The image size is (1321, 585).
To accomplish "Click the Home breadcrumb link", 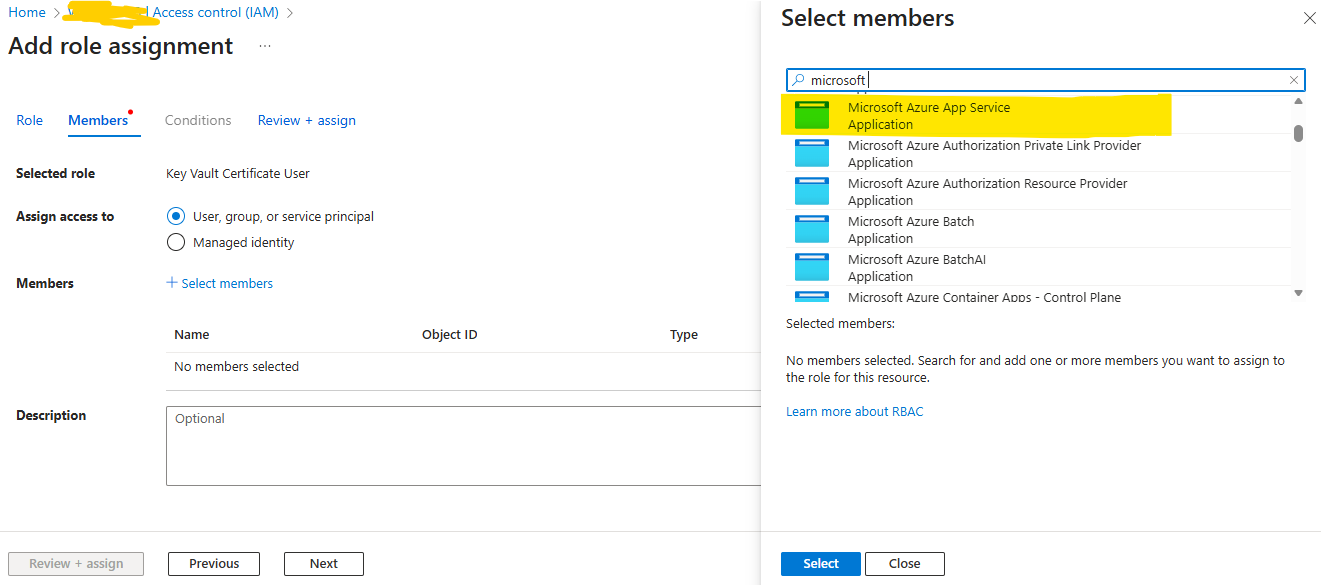I will click(x=27, y=12).
